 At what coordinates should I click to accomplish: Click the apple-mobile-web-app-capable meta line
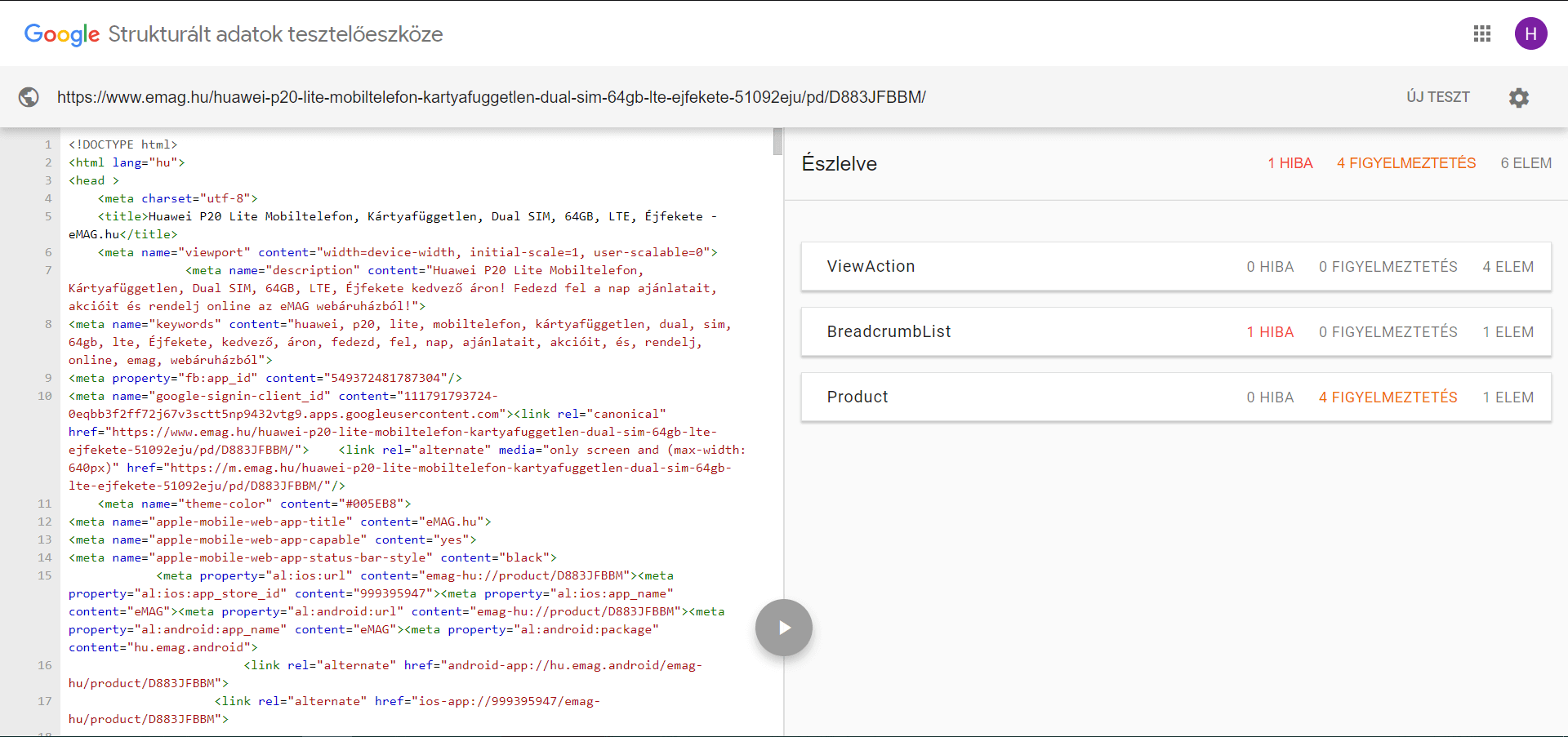[272, 539]
